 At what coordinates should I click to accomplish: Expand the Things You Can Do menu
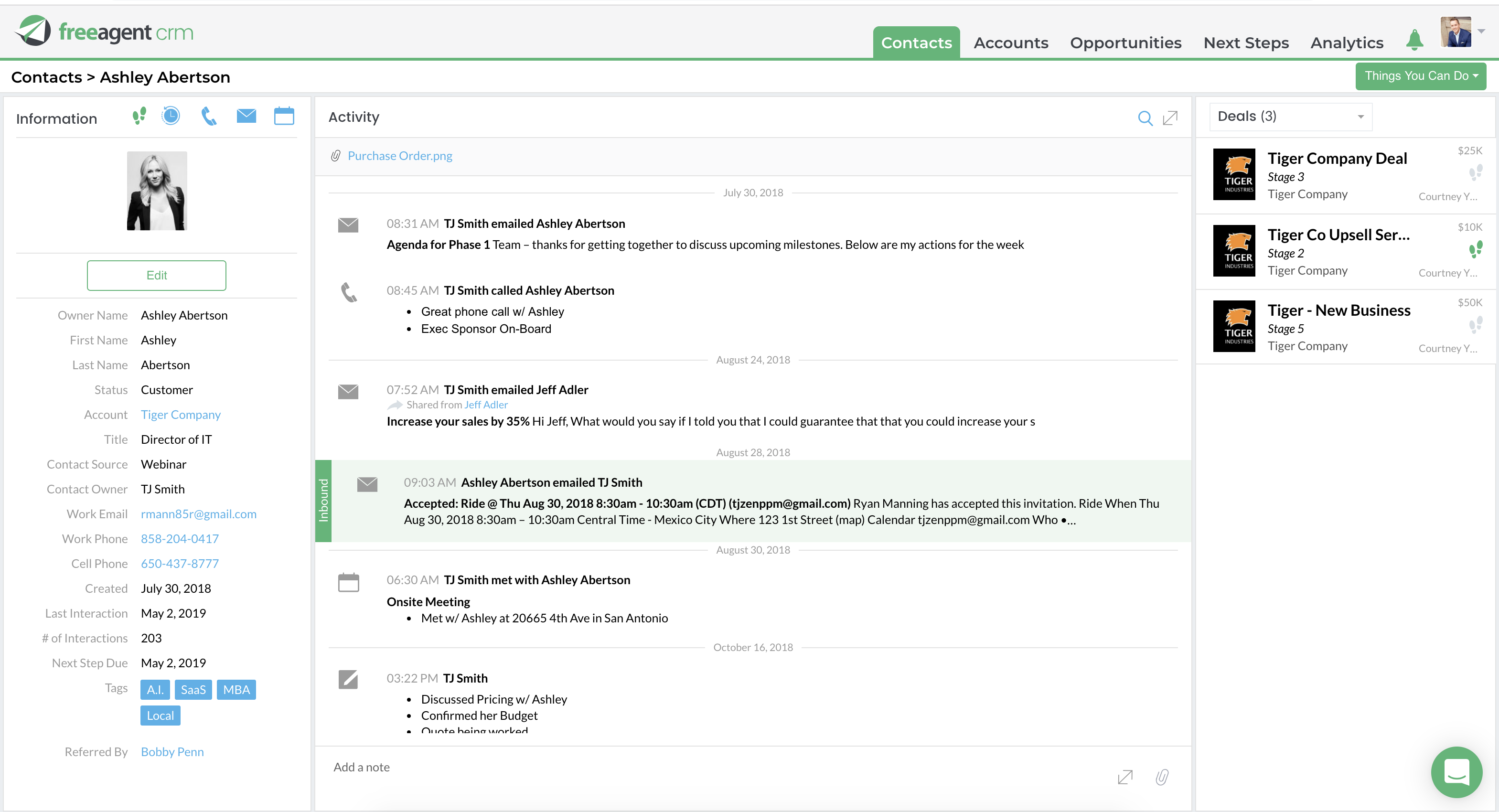pos(1421,76)
